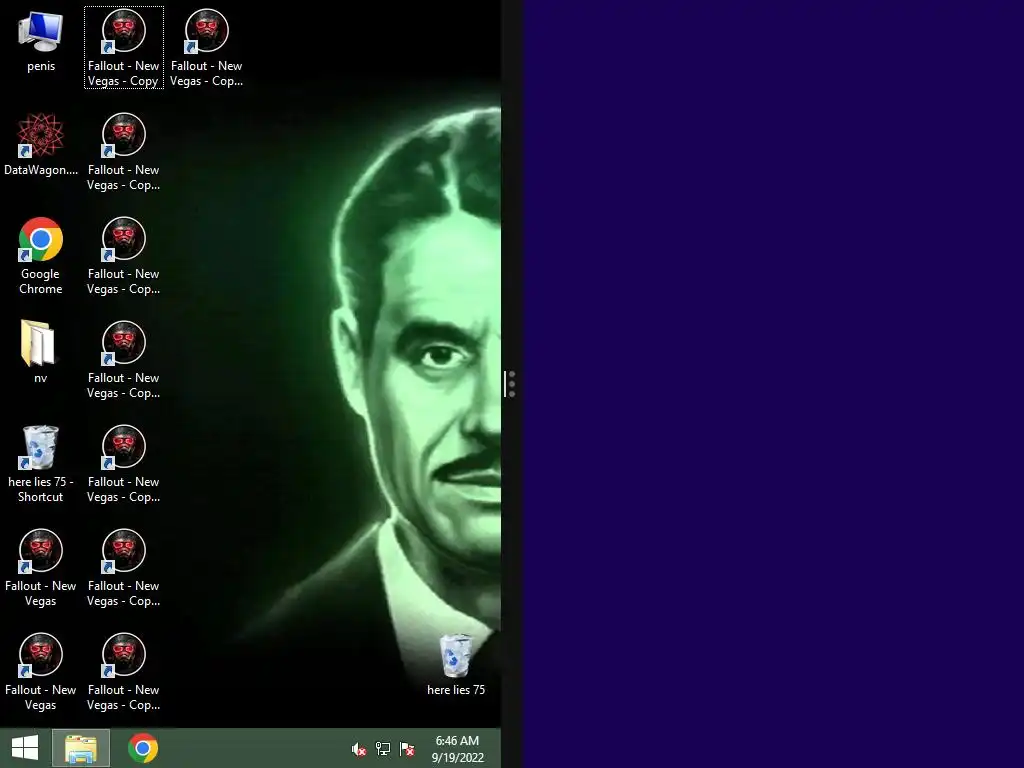Click the muted volume tray icon
The height and width of the screenshot is (768, 1024).
[x=359, y=749]
